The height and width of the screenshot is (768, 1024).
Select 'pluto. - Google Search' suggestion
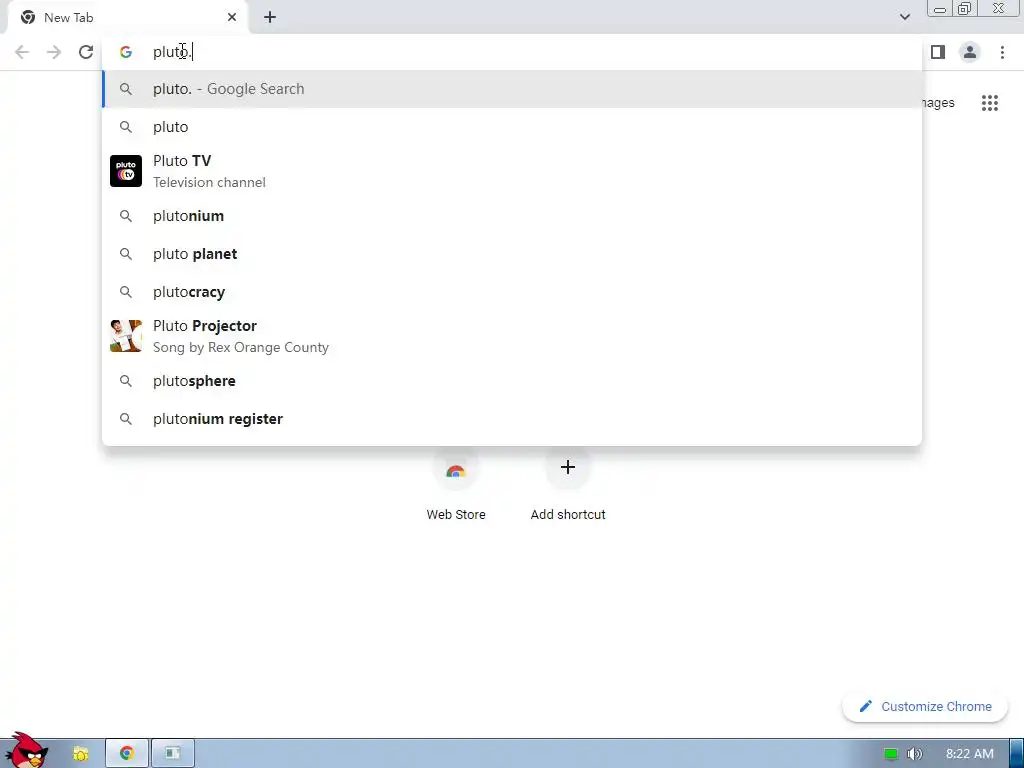(x=512, y=89)
